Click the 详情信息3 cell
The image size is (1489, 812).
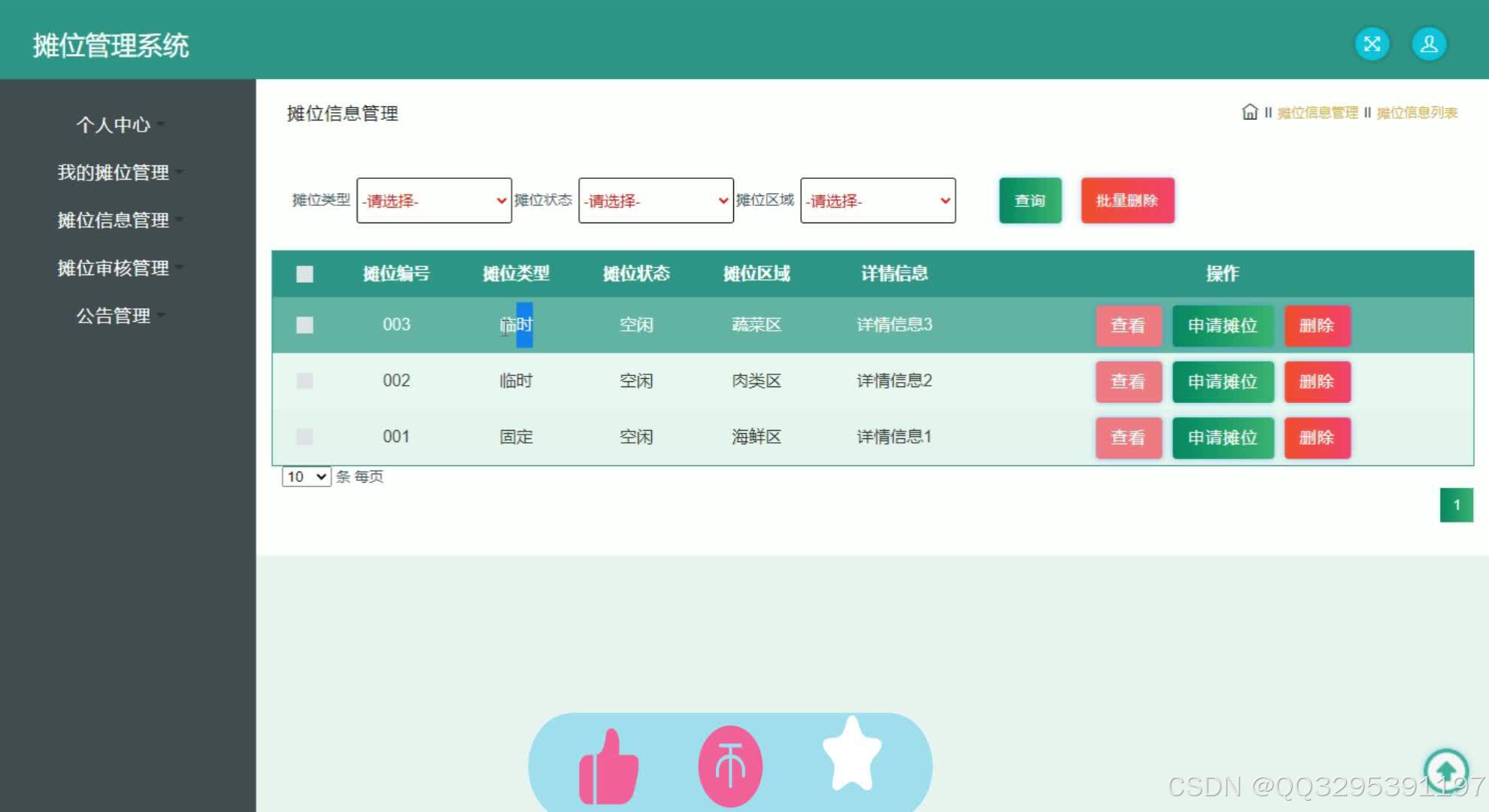[894, 325]
